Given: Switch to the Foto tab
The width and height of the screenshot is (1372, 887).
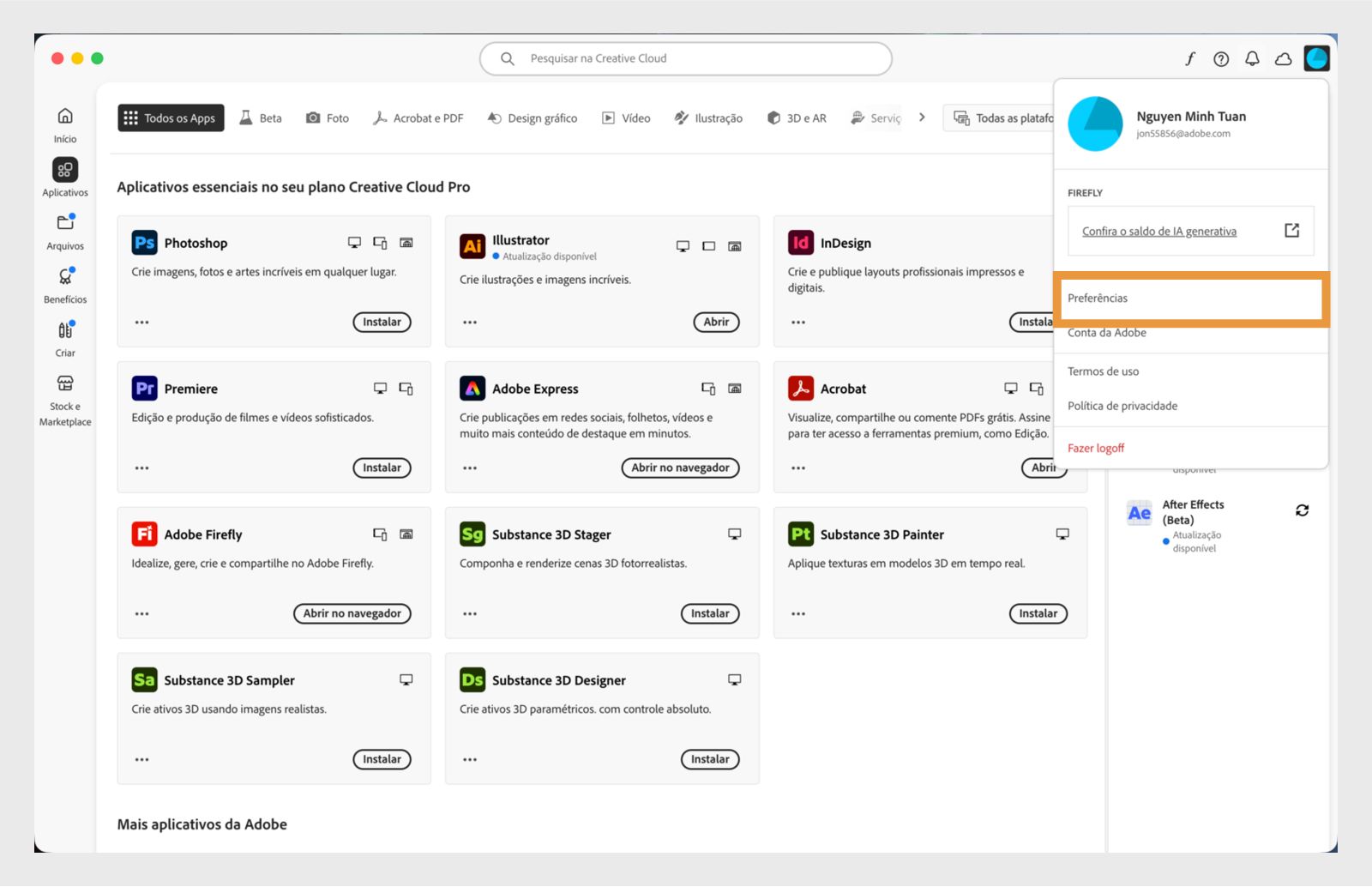Looking at the screenshot, I should [328, 118].
